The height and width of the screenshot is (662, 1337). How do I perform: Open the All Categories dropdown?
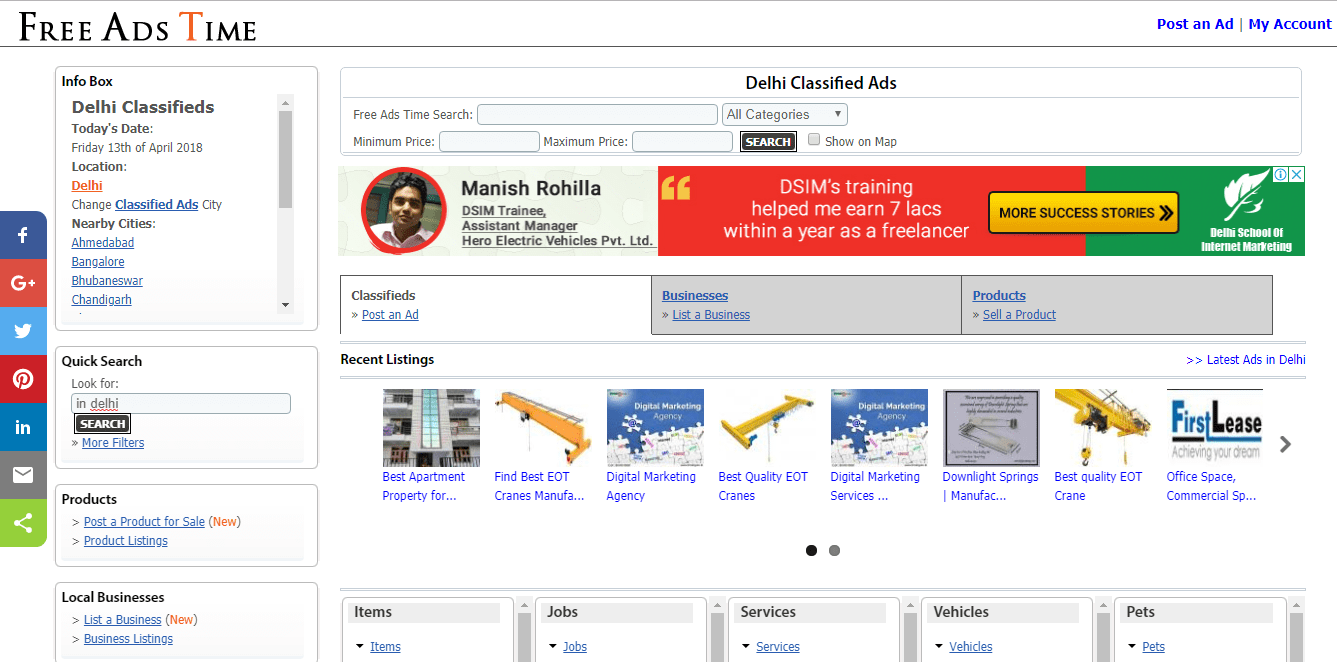[x=784, y=114]
